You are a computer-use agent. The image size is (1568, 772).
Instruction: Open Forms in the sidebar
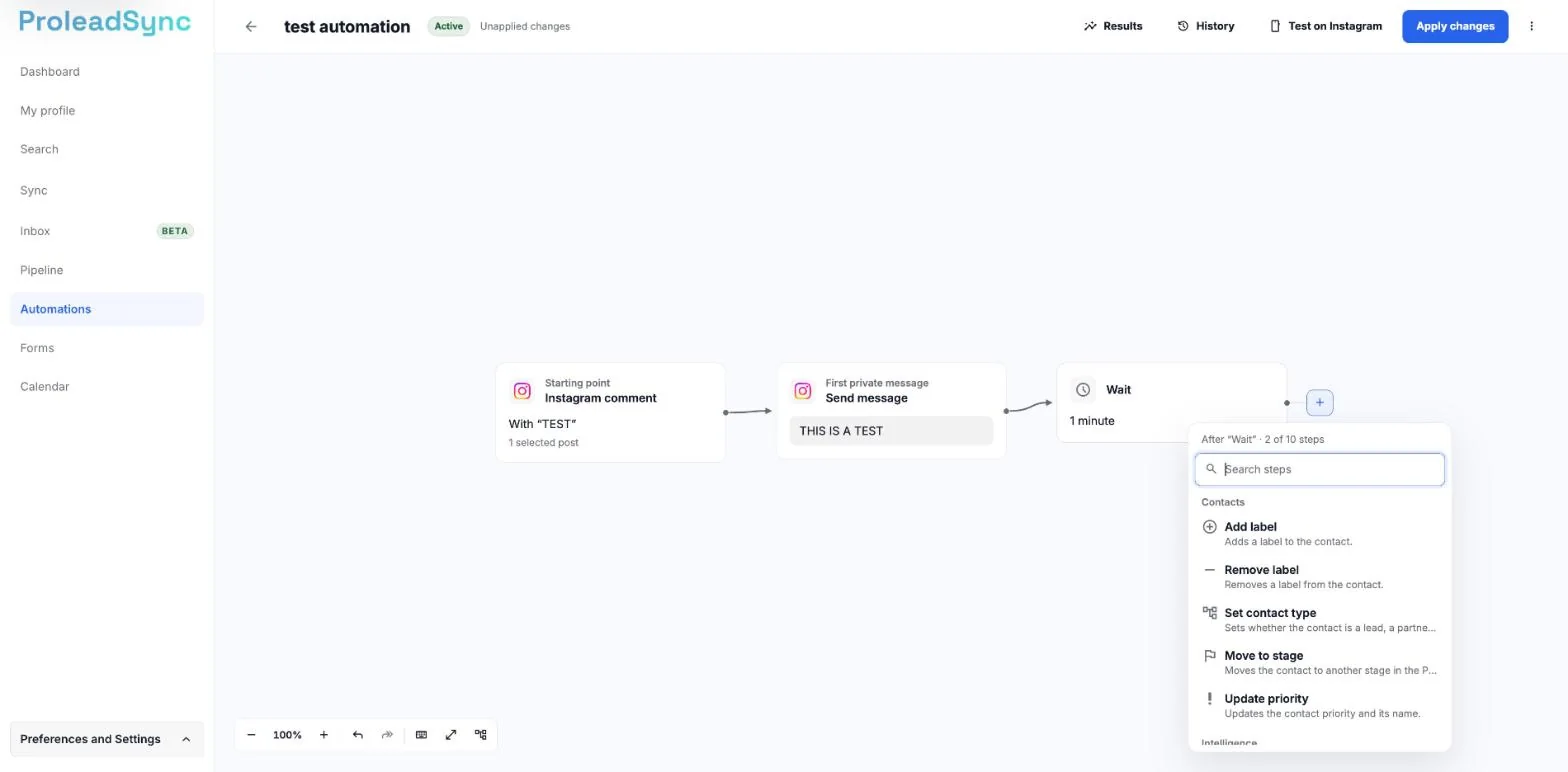pos(37,348)
